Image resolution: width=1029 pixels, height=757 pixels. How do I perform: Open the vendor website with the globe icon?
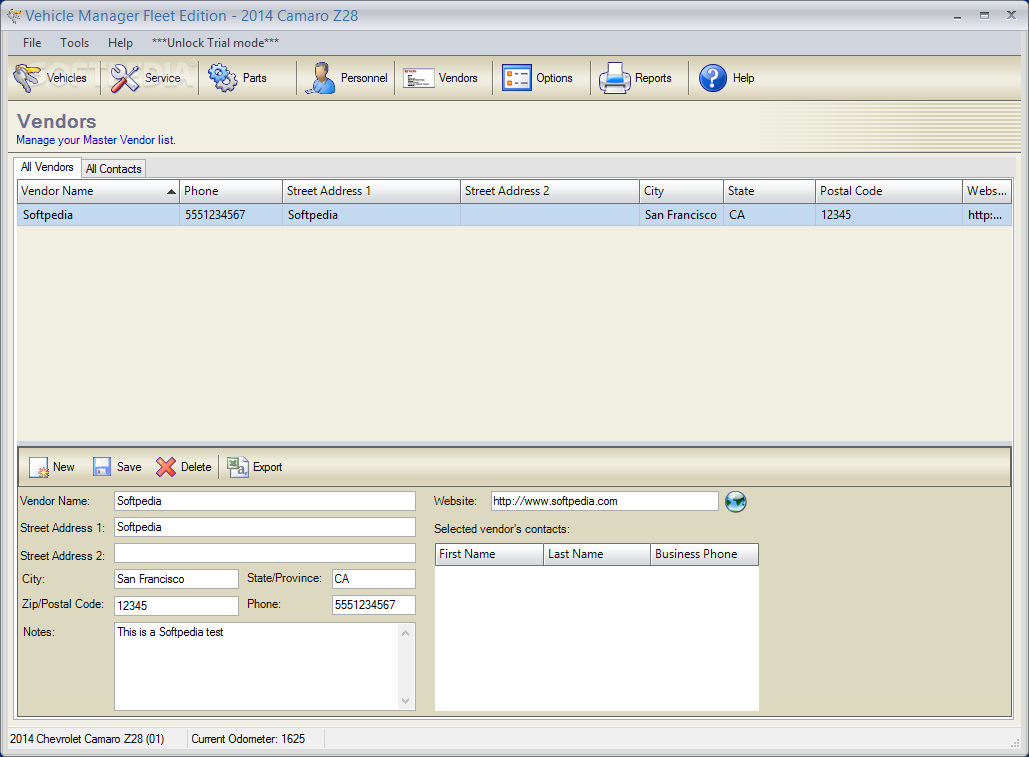point(735,501)
